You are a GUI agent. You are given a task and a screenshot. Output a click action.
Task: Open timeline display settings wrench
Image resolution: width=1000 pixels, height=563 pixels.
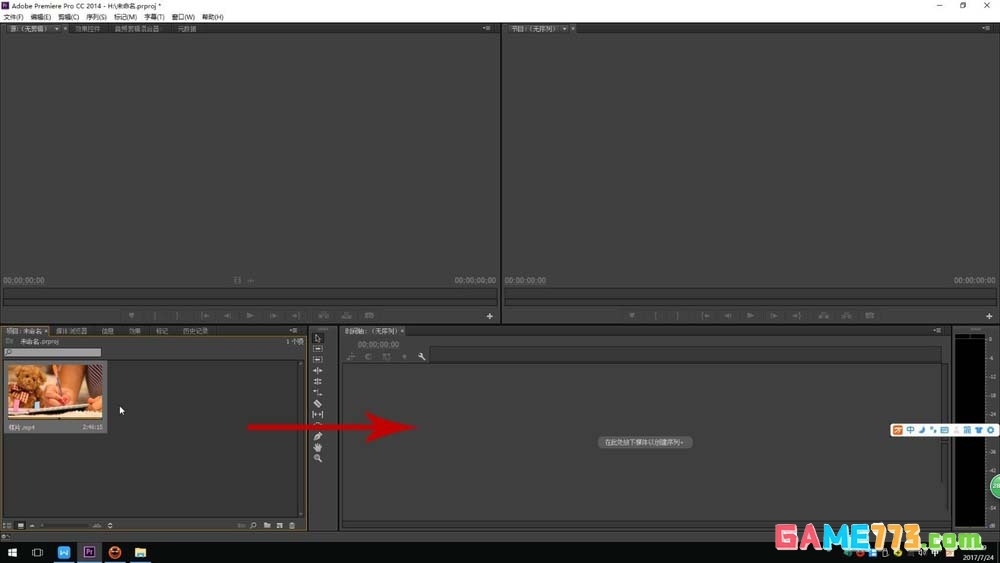coord(422,357)
